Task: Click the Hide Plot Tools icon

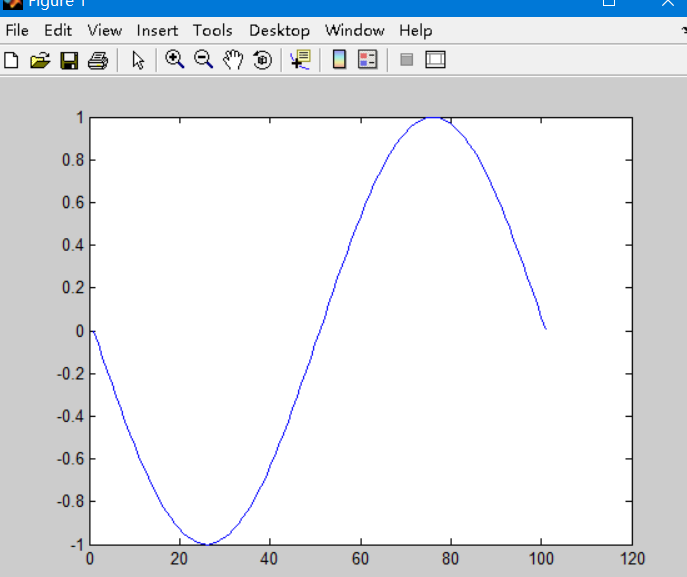Action: [407, 60]
